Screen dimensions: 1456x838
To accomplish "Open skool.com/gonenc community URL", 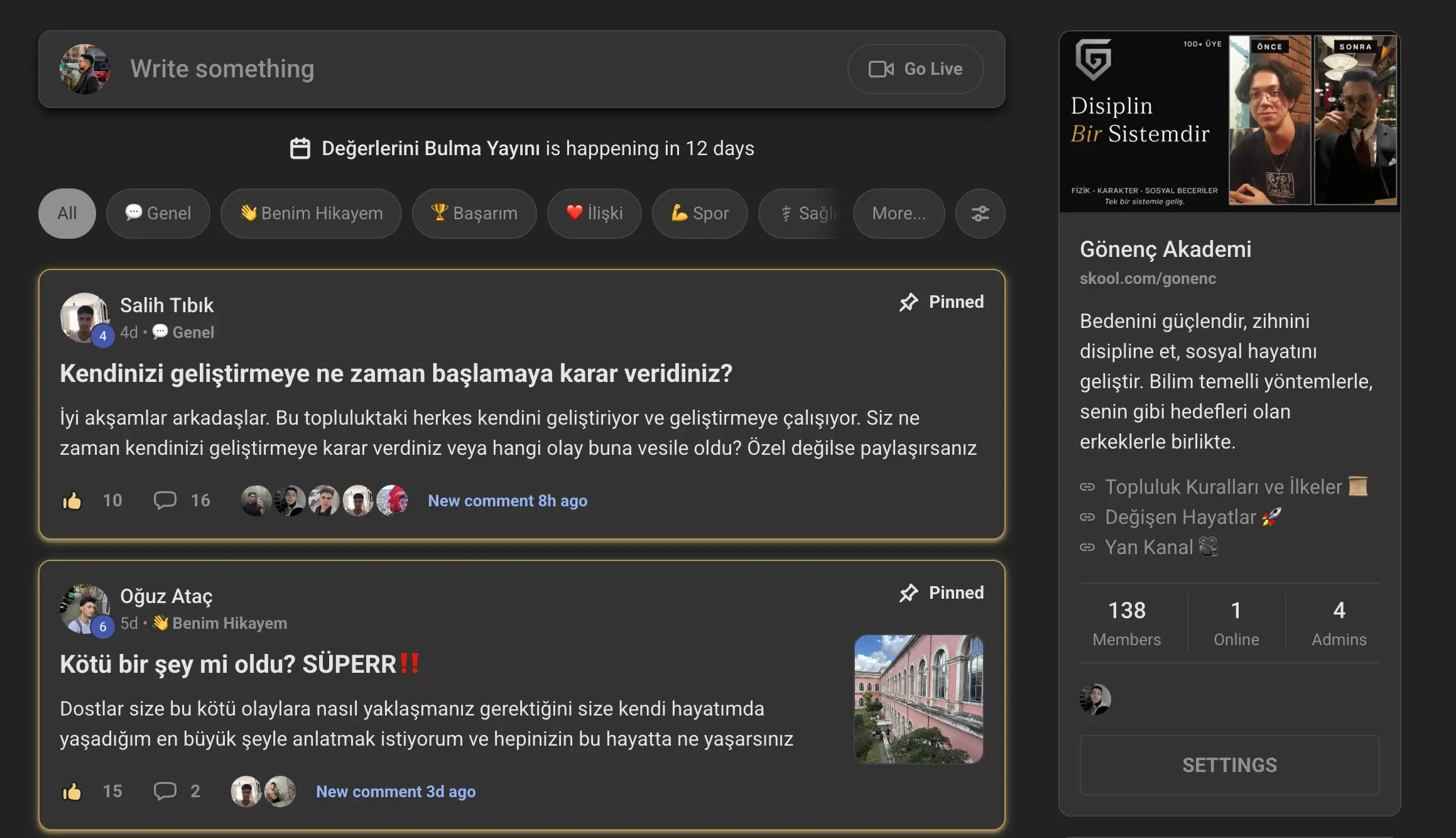I will [1148, 278].
